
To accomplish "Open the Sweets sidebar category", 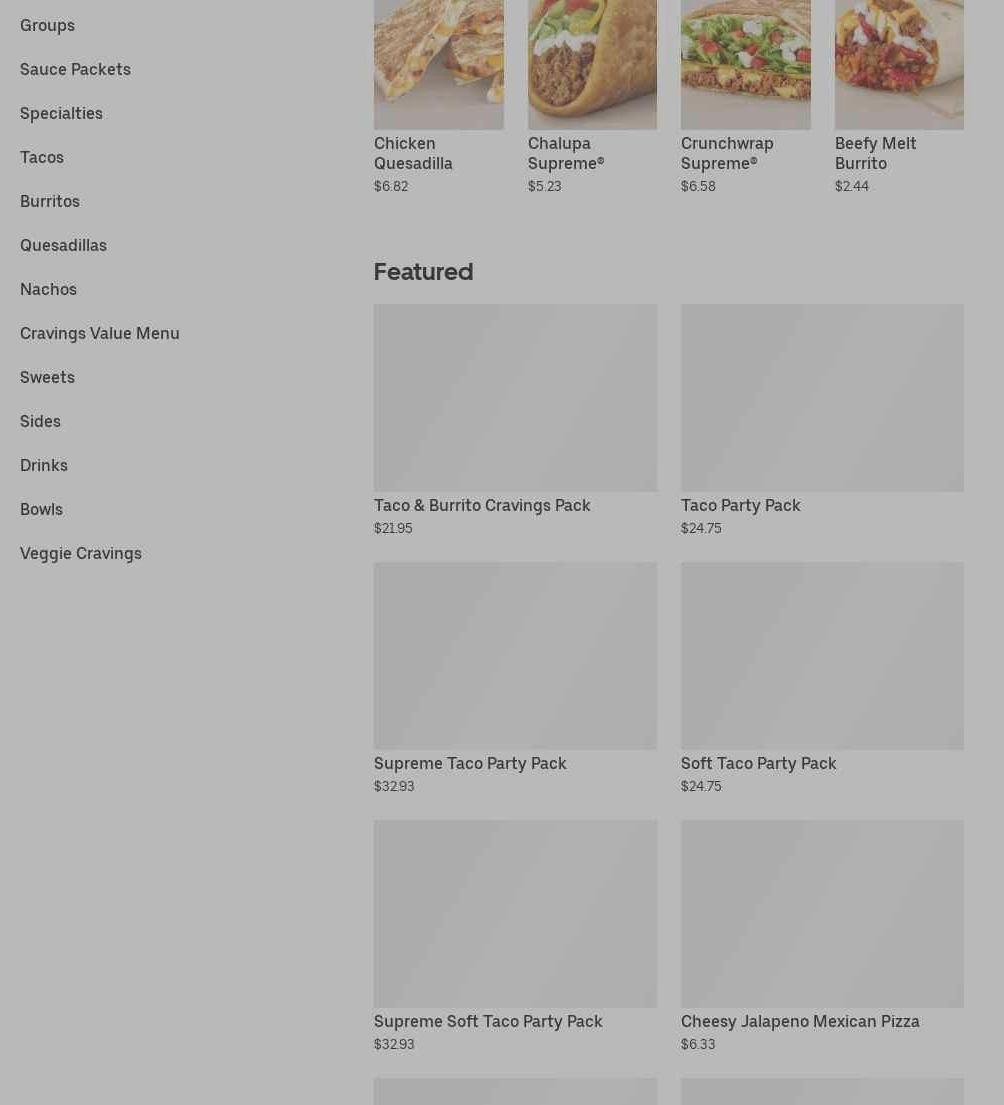I will pos(47,378).
